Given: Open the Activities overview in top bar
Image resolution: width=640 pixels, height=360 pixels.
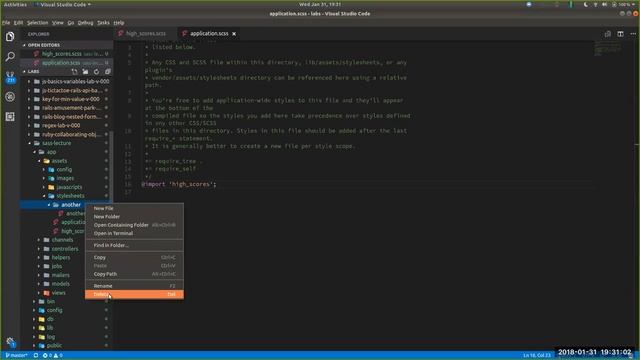Looking at the screenshot, I should (15, 4).
